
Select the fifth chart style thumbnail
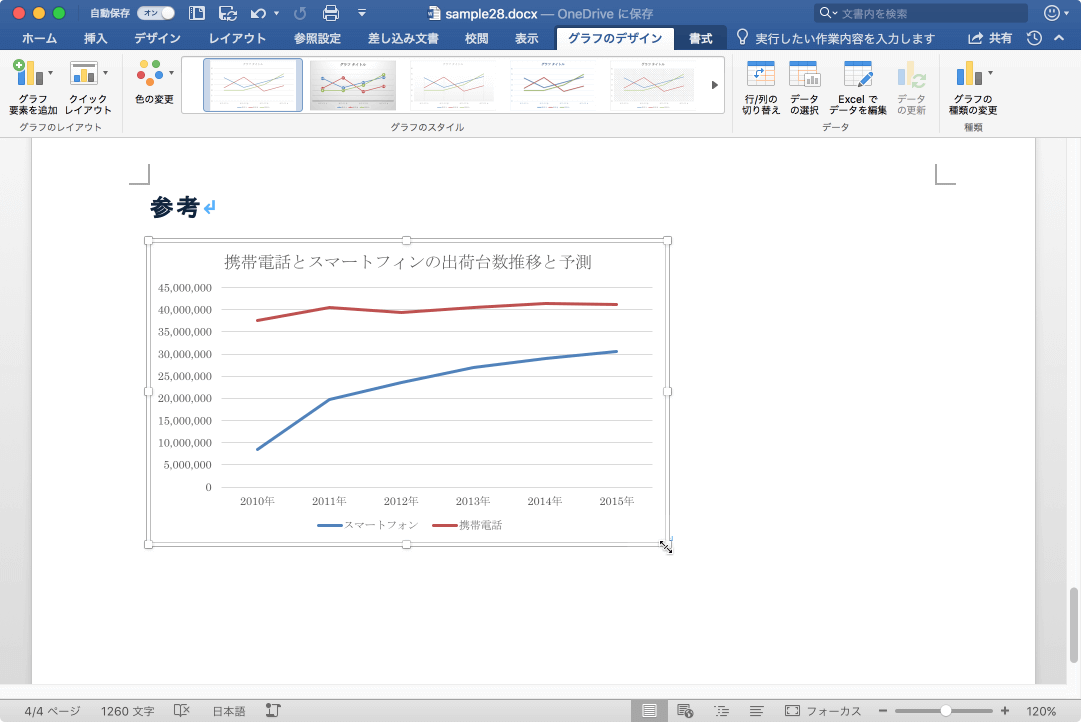click(653, 85)
